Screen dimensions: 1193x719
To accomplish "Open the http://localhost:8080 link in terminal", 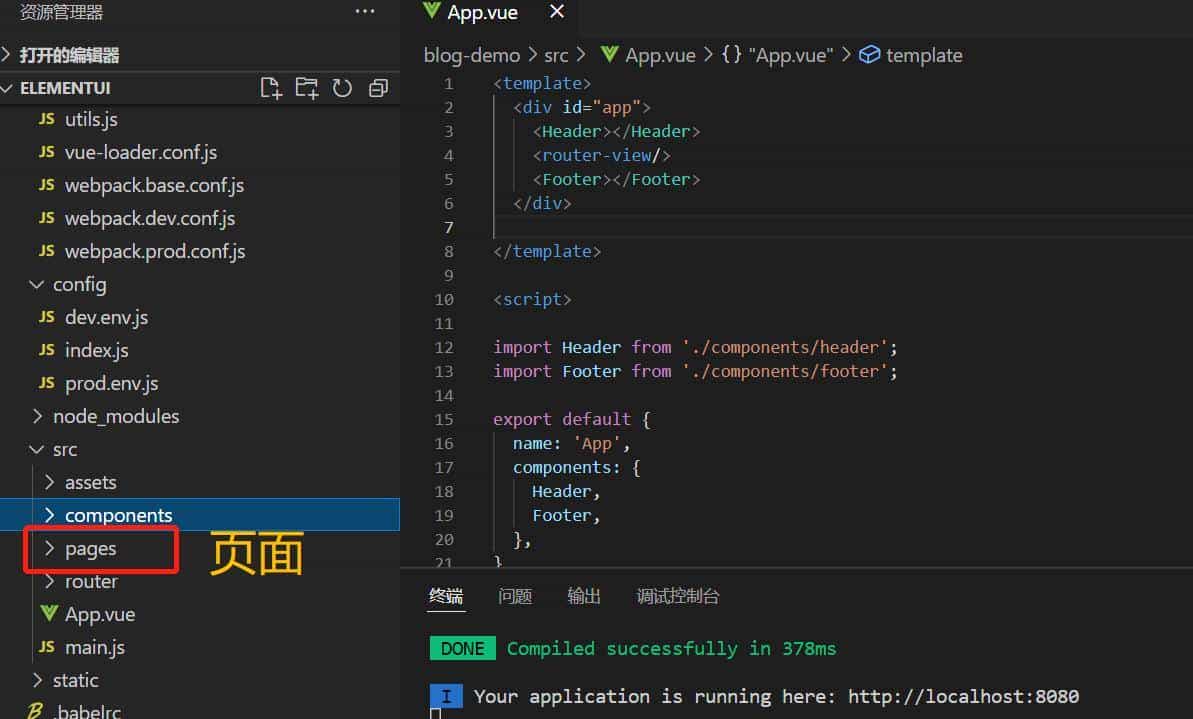I will [963, 696].
